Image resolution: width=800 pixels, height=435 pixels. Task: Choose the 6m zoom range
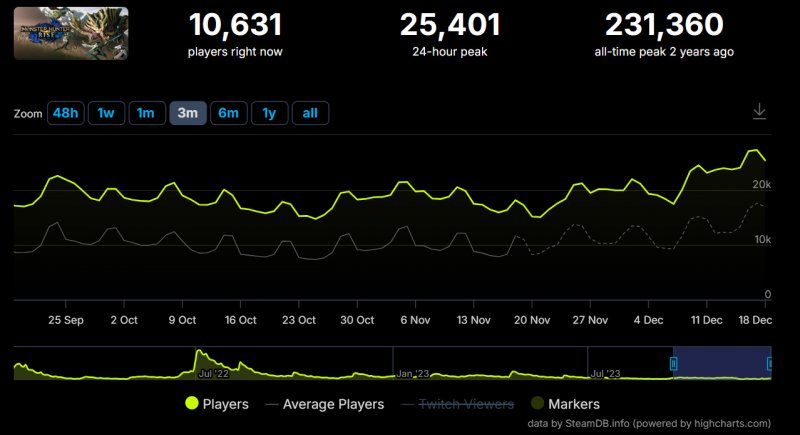tap(228, 113)
